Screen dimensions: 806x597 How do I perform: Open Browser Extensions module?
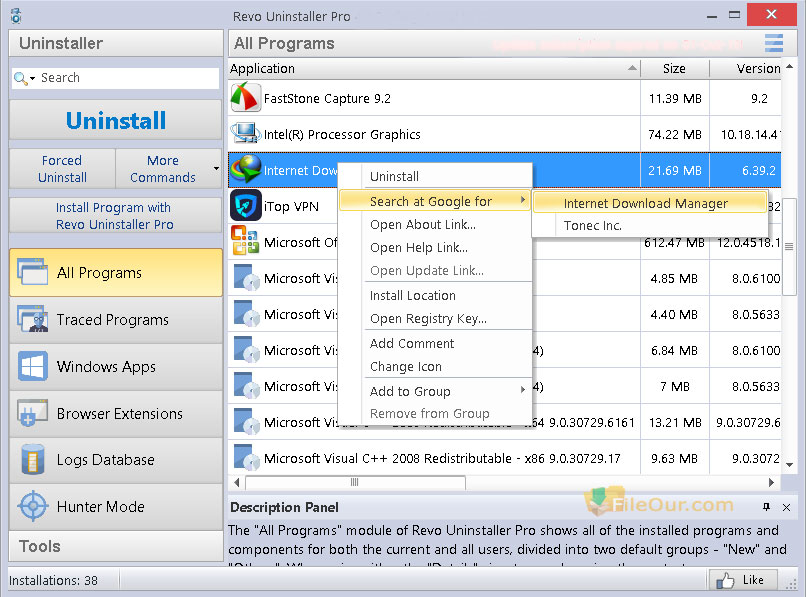[116, 413]
